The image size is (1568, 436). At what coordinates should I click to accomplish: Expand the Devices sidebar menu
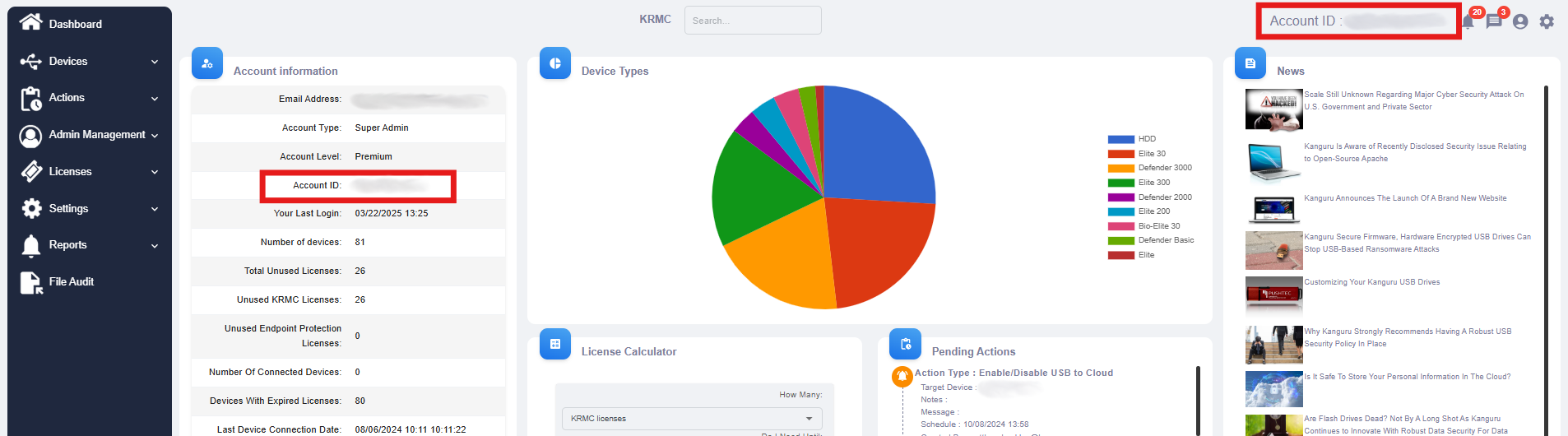pos(89,62)
